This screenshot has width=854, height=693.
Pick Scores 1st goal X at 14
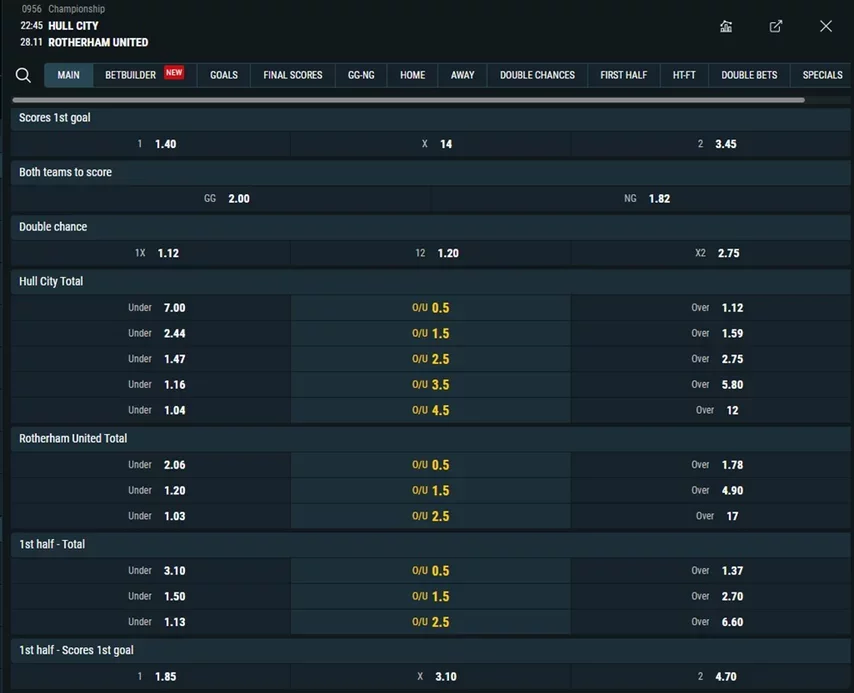(x=431, y=144)
